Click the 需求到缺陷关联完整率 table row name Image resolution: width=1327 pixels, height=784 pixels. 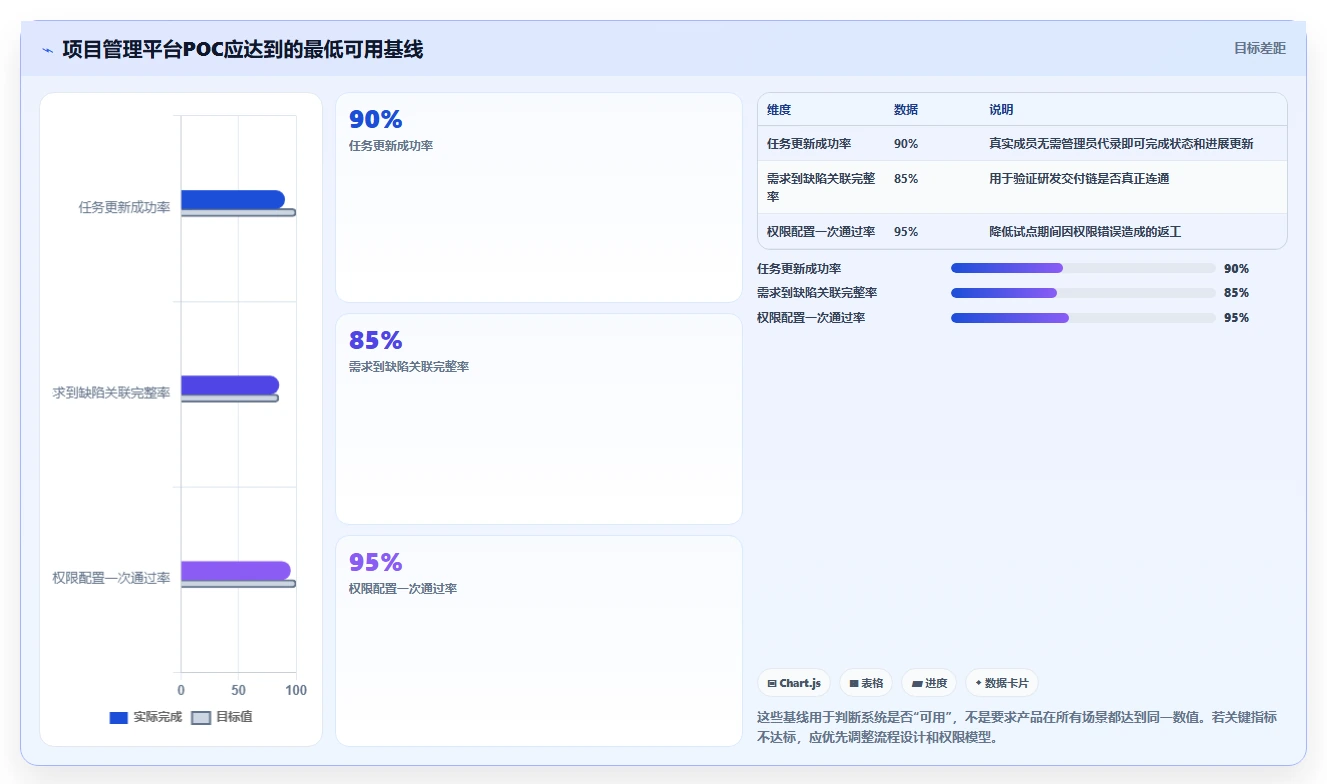821,187
